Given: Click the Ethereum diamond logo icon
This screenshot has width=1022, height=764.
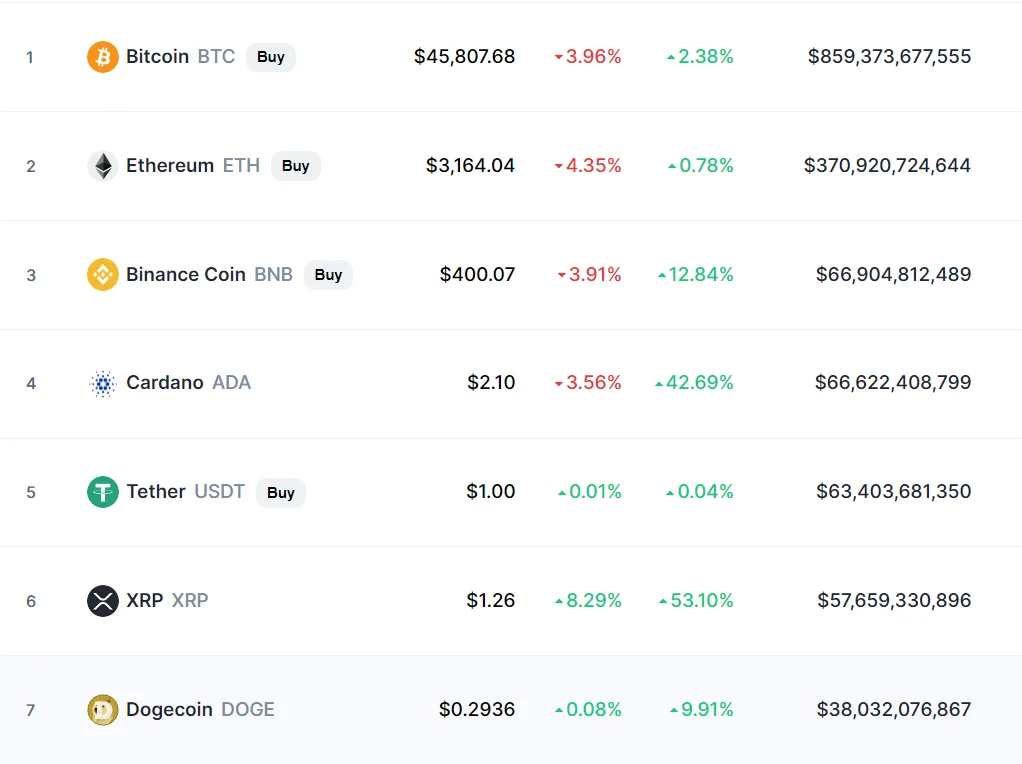Looking at the screenshot, I should 103,166.
